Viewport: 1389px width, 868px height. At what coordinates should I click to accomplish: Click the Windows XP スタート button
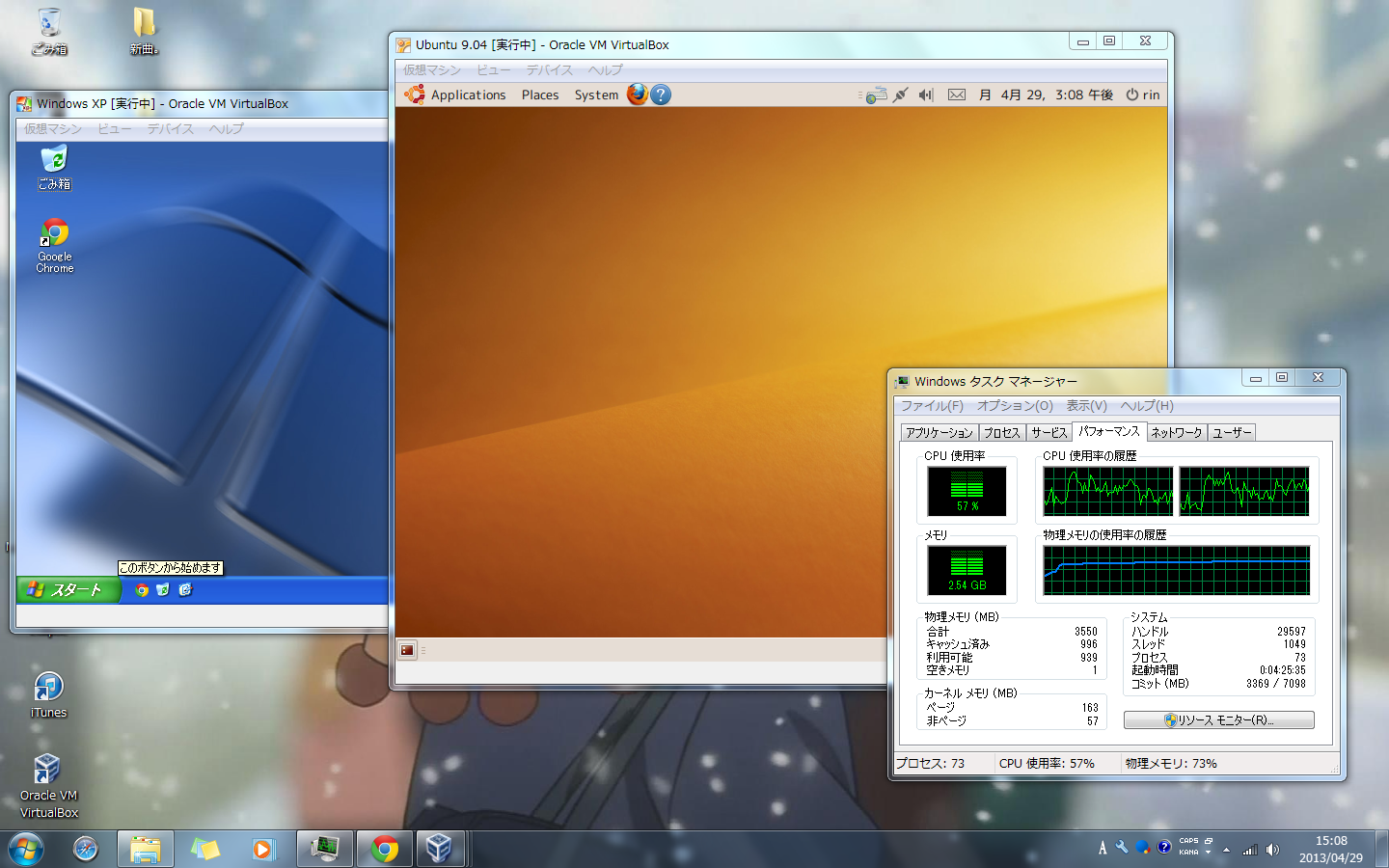click(x=68, y=589)
